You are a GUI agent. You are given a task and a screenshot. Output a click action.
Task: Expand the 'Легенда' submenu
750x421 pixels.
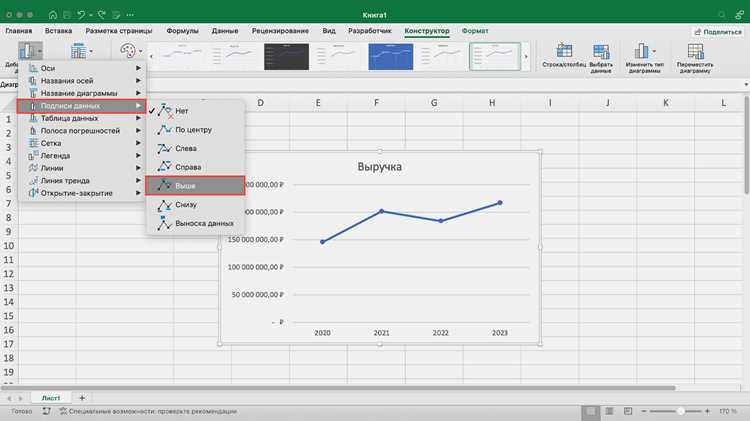(81, 155)
